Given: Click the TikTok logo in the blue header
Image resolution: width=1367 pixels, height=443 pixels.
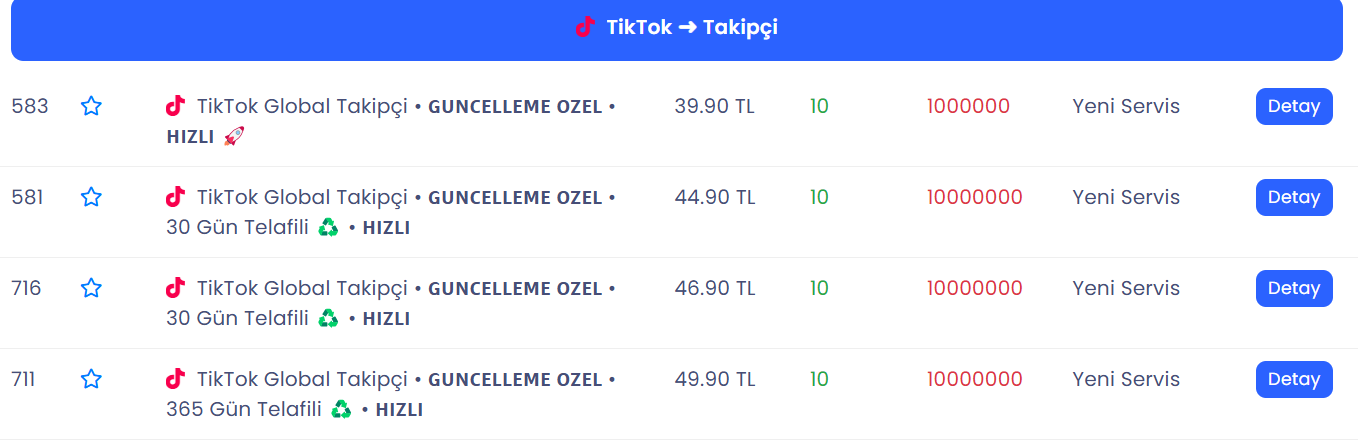Looking at the screenshot, I should [586, 27].
